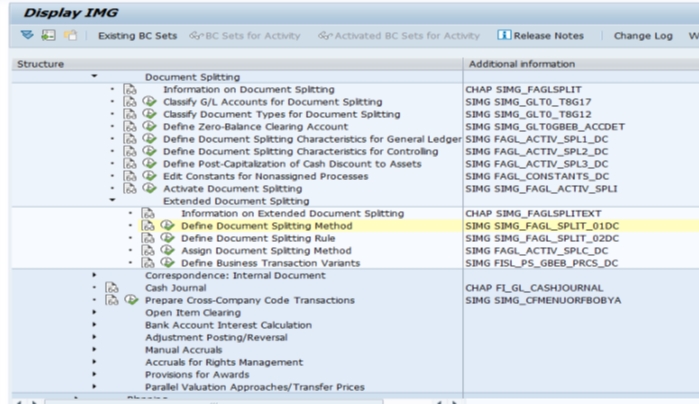This screenshot has height=404, width=699.
Task: Click Activated BC Sets for Activity
Action: pyautogui.click(x=399, y=36)
